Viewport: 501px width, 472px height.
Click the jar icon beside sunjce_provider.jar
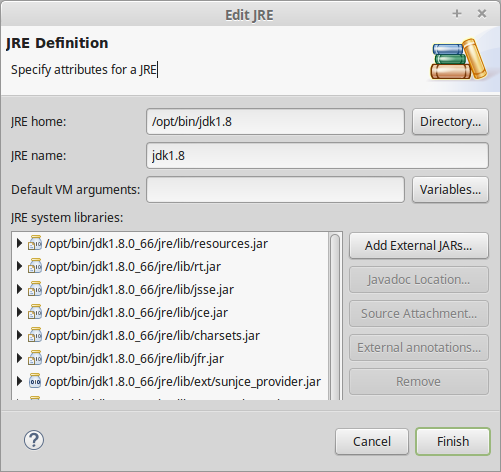pyautogui.click(x=35, y=381)
